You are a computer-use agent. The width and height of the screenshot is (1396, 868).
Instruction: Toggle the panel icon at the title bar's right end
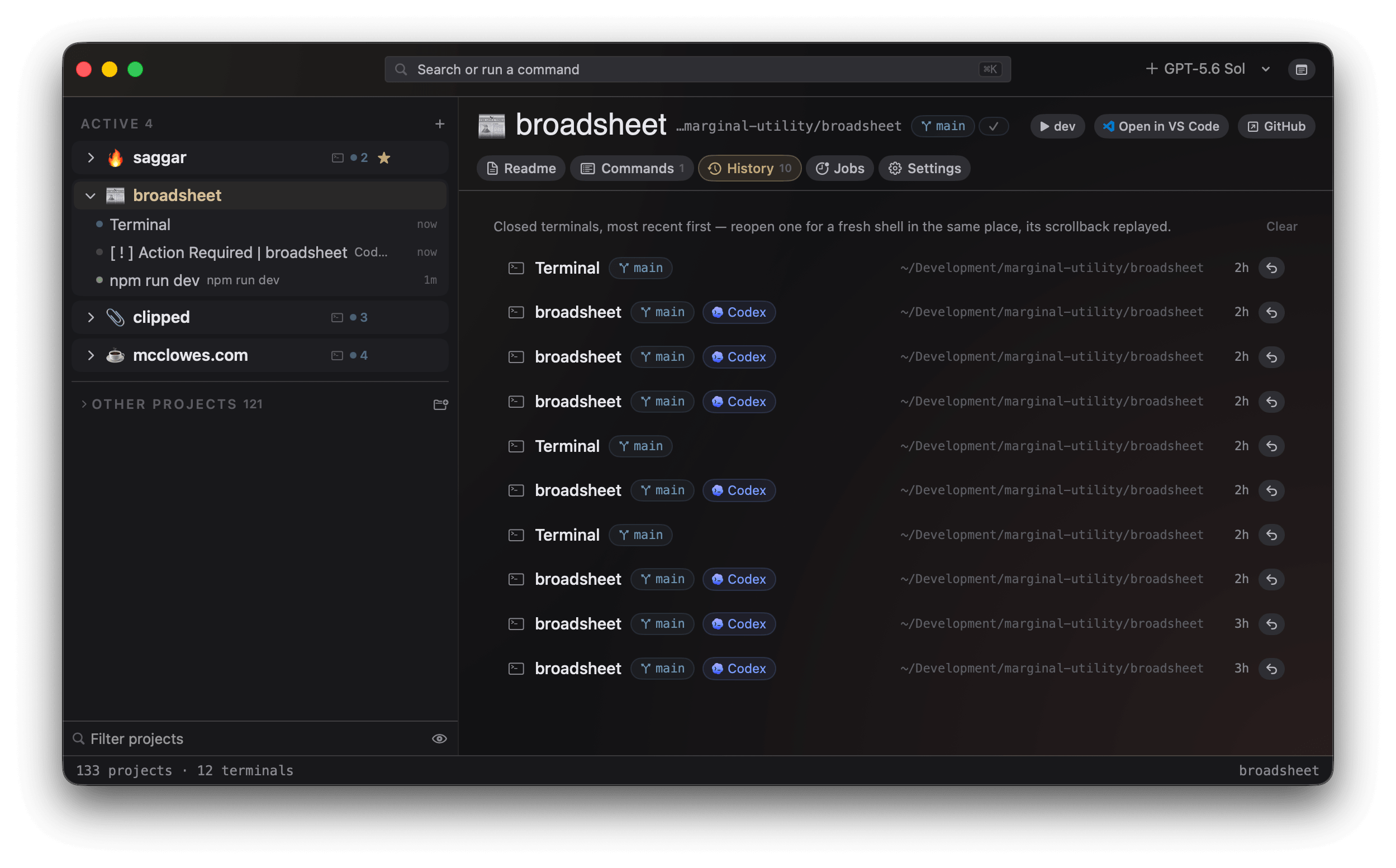(1301, 69)
